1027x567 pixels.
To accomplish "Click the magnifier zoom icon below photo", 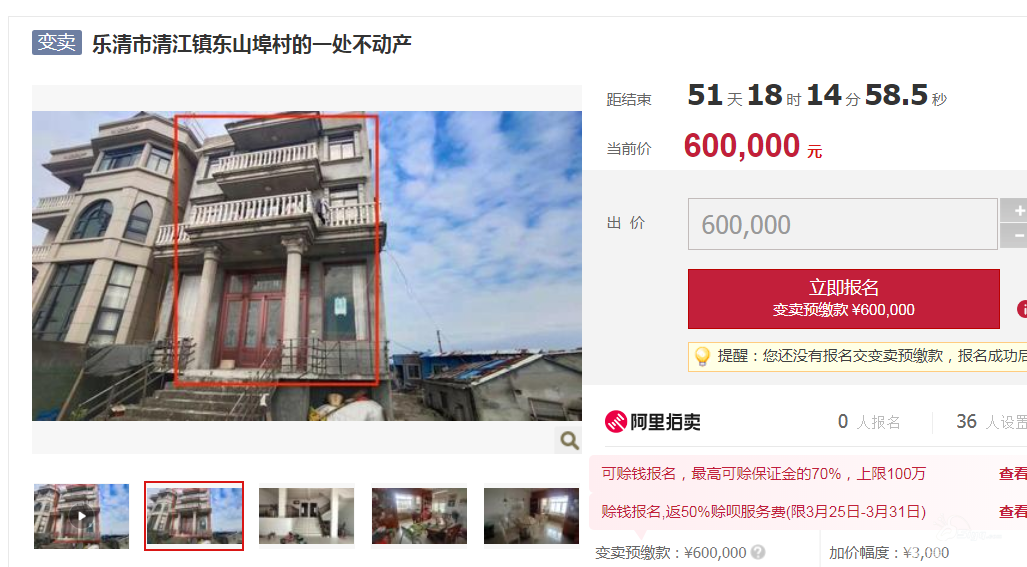I will pos(569,440).
